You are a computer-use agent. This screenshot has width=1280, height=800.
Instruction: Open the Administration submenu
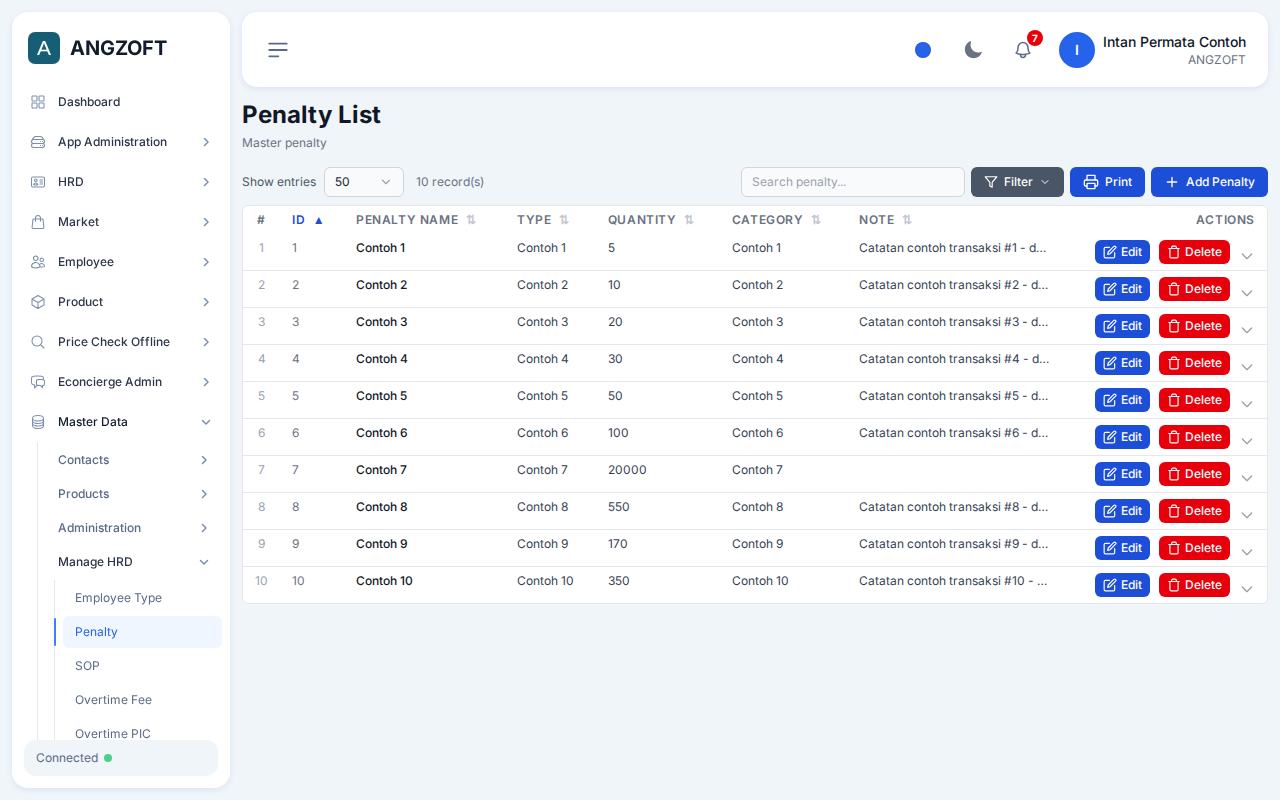[x=133, y=528]
